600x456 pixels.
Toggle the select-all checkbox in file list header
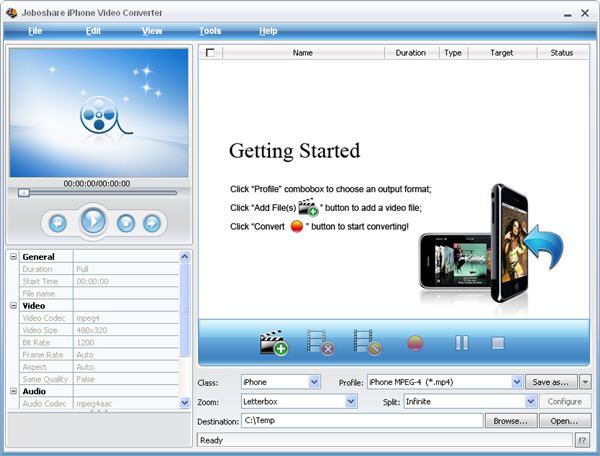[x=210, y=52]
